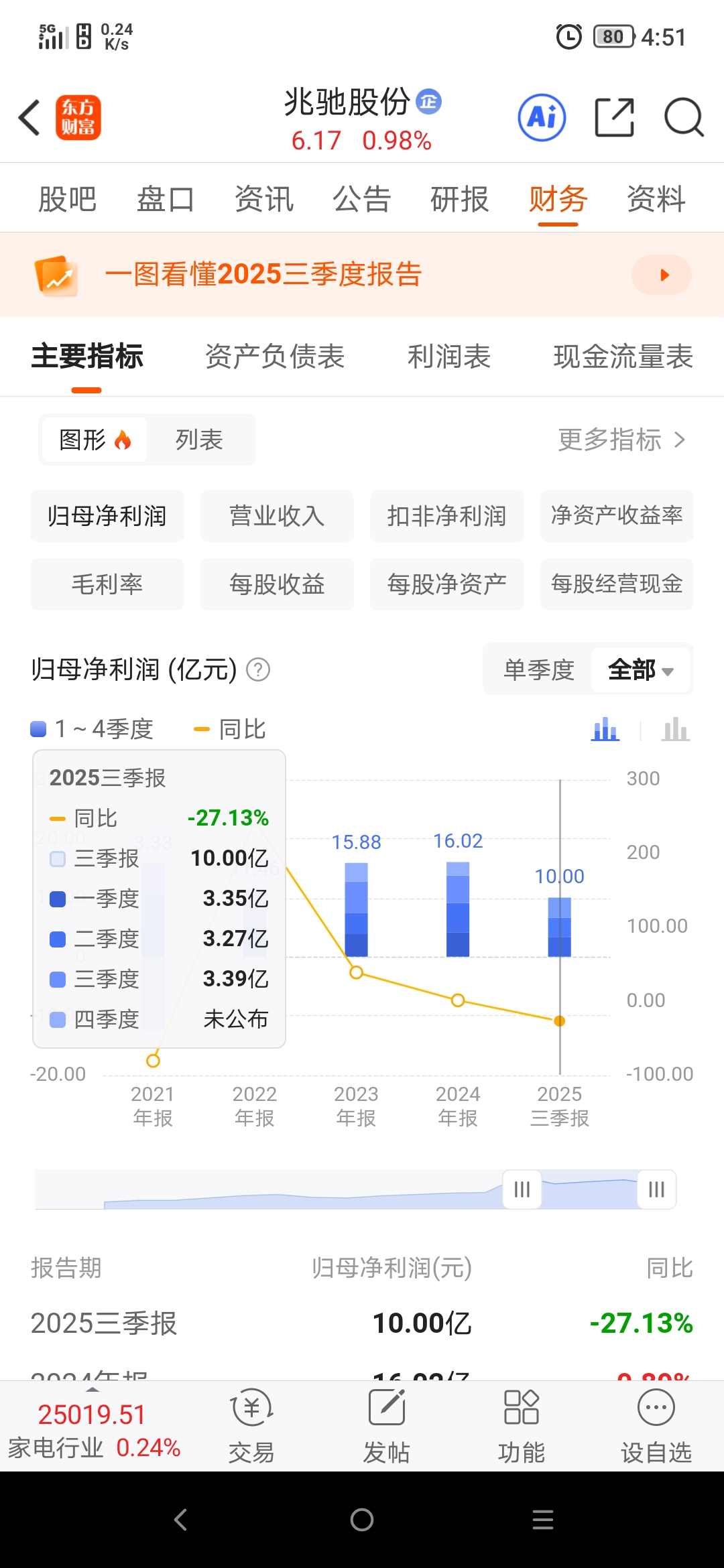The width and height of the screenshot is (724, 1568).
Task: Adjust the right range slider handle
Action: tap(657, 1189)
